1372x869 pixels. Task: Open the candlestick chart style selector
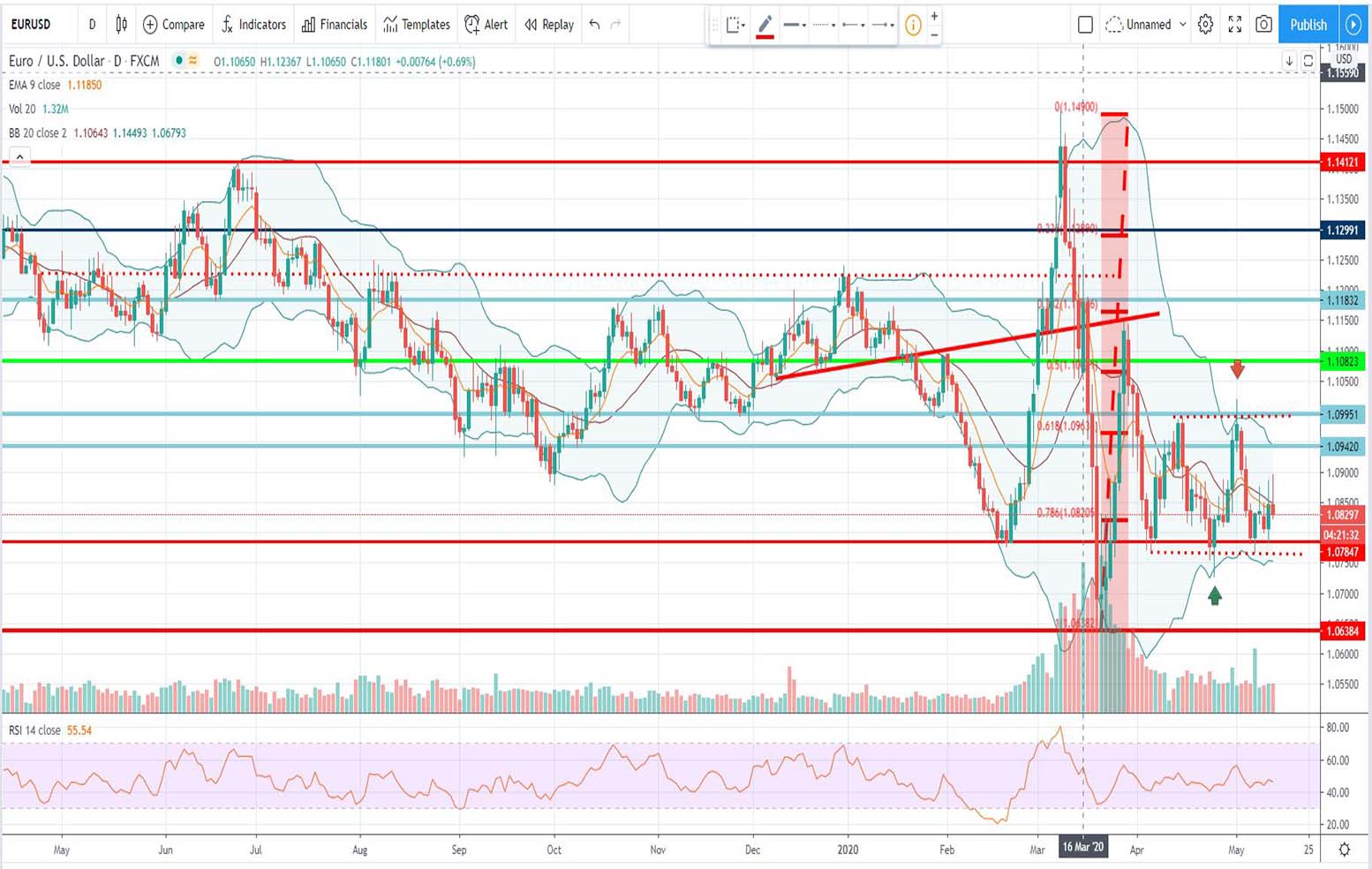pyautogui.click(x=122, y=25)
